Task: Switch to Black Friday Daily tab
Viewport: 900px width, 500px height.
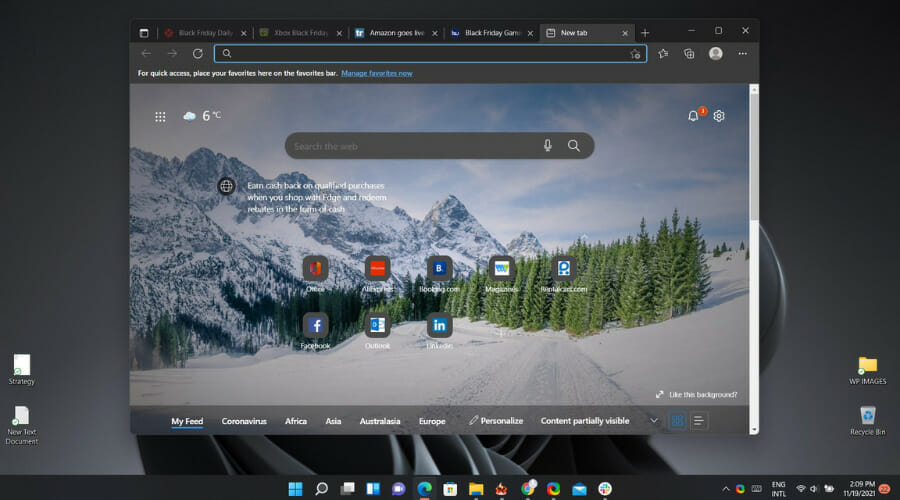Action: [x=205, y=33]
